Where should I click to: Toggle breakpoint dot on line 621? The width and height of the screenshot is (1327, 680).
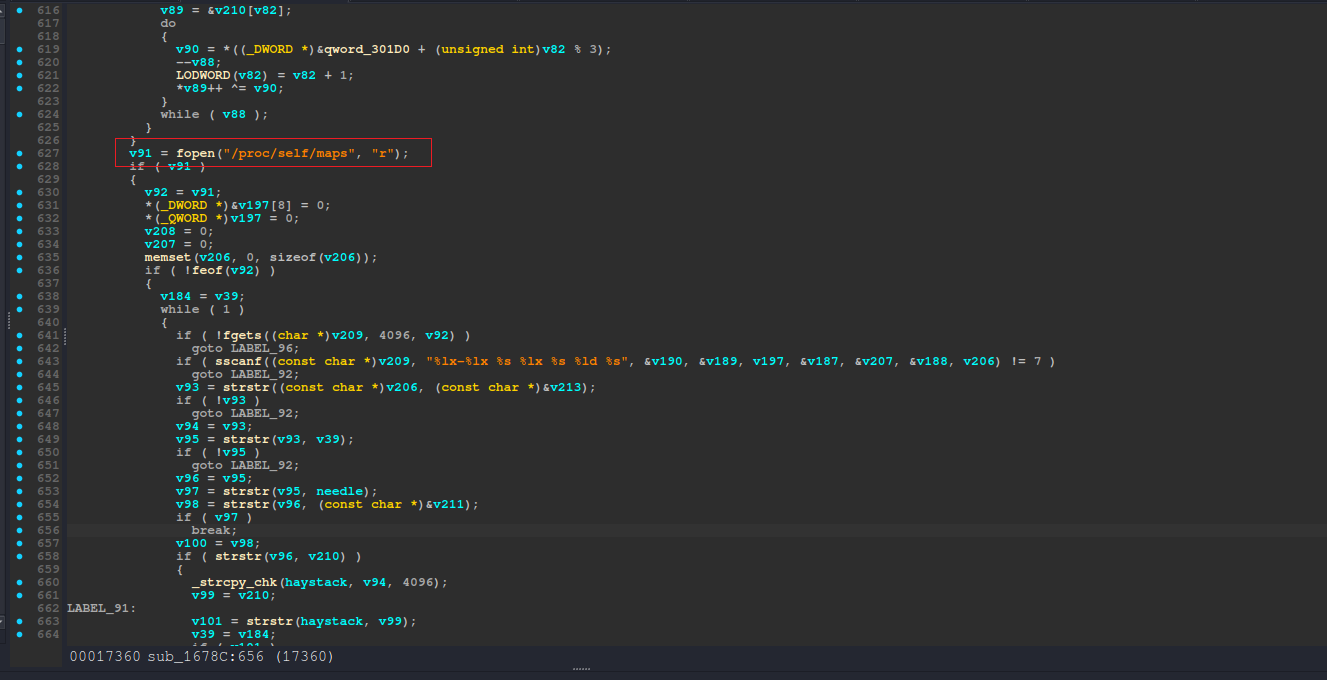click(21, 75)
